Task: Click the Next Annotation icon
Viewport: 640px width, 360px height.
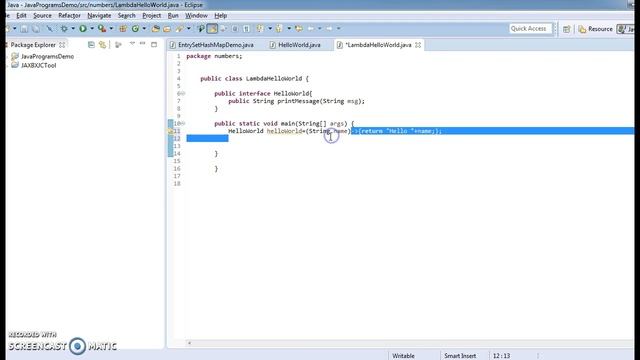Action: tap(260, 29)
